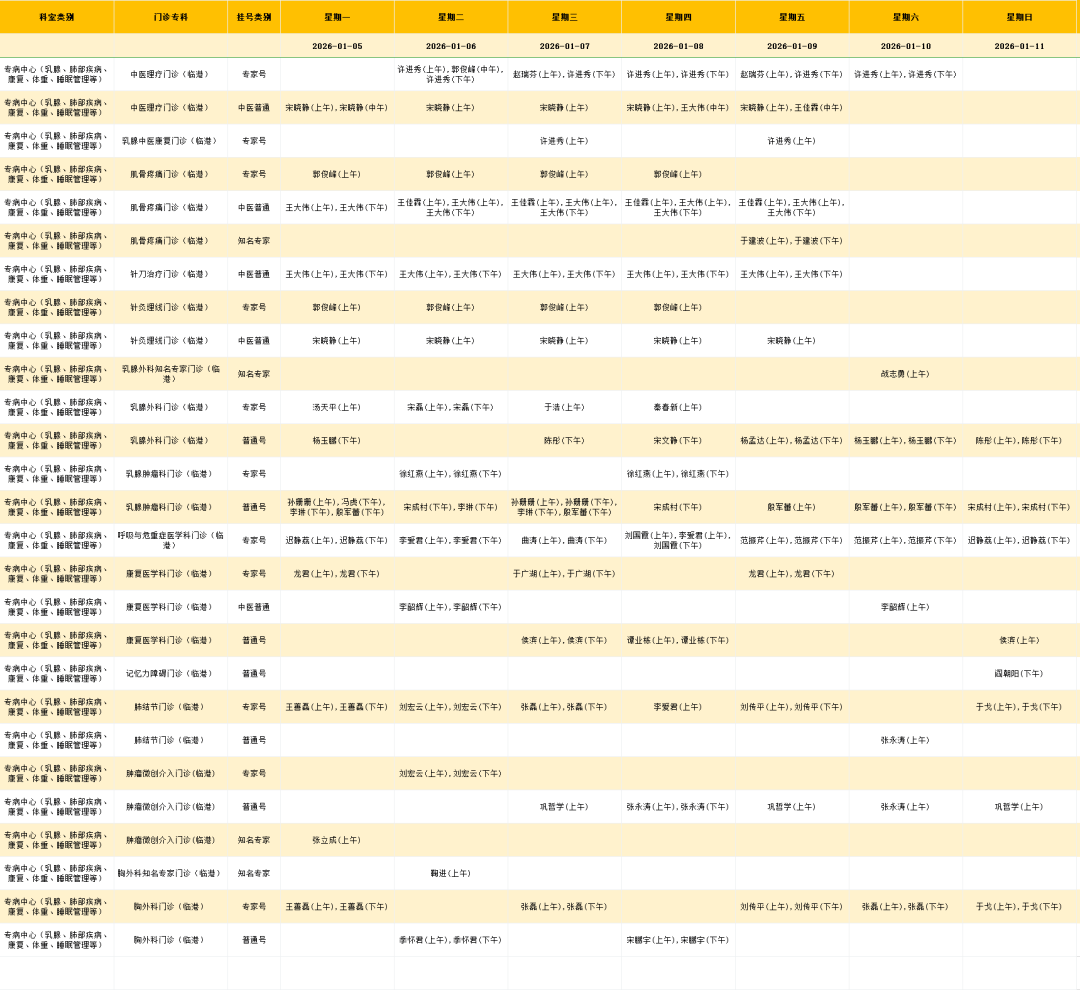This screenshot has width=1080, height=990.
Task: Click the 2026-01-10 date cell
Action: (905, 46)
